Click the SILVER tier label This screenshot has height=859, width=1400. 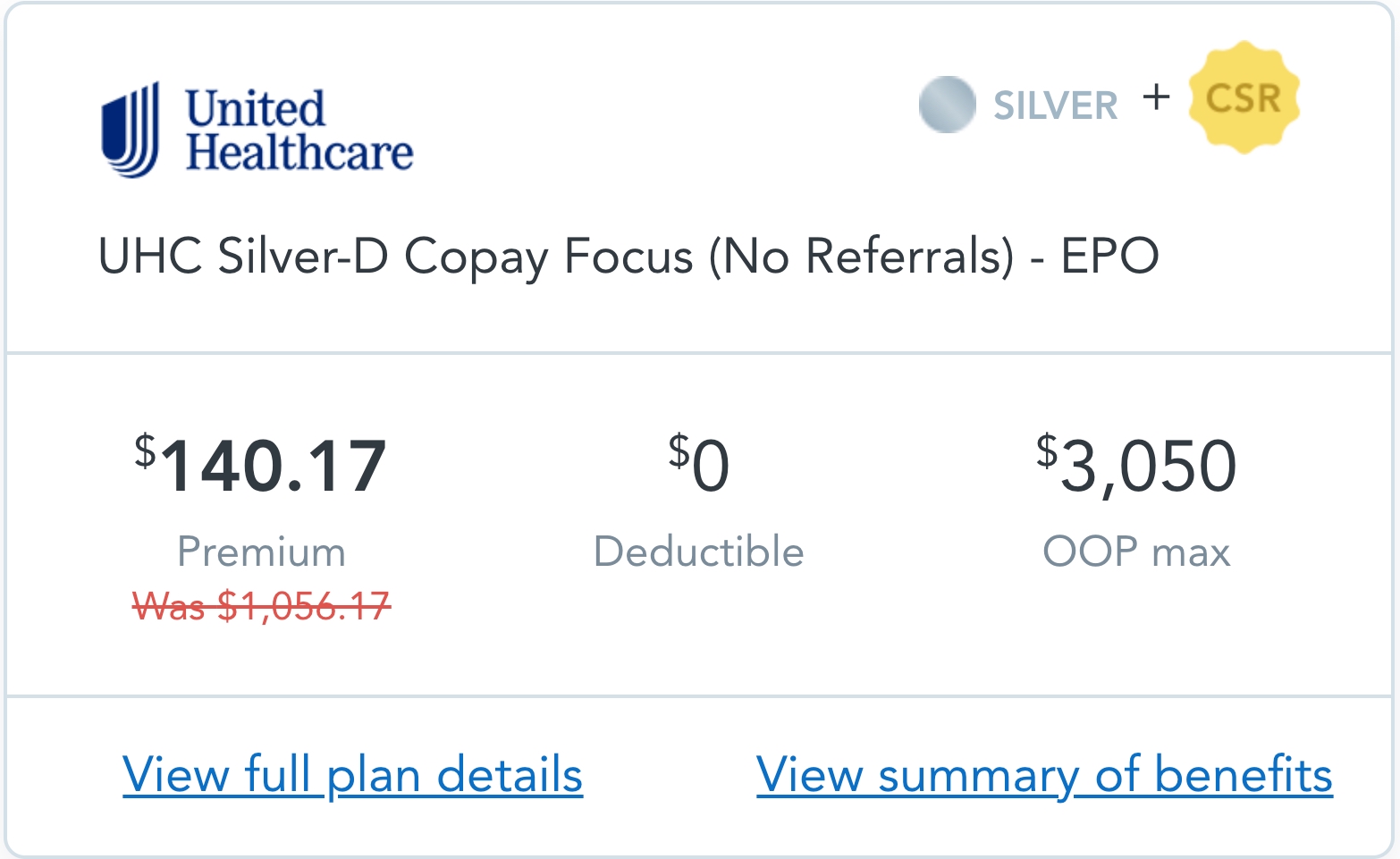click(1056, 105)
